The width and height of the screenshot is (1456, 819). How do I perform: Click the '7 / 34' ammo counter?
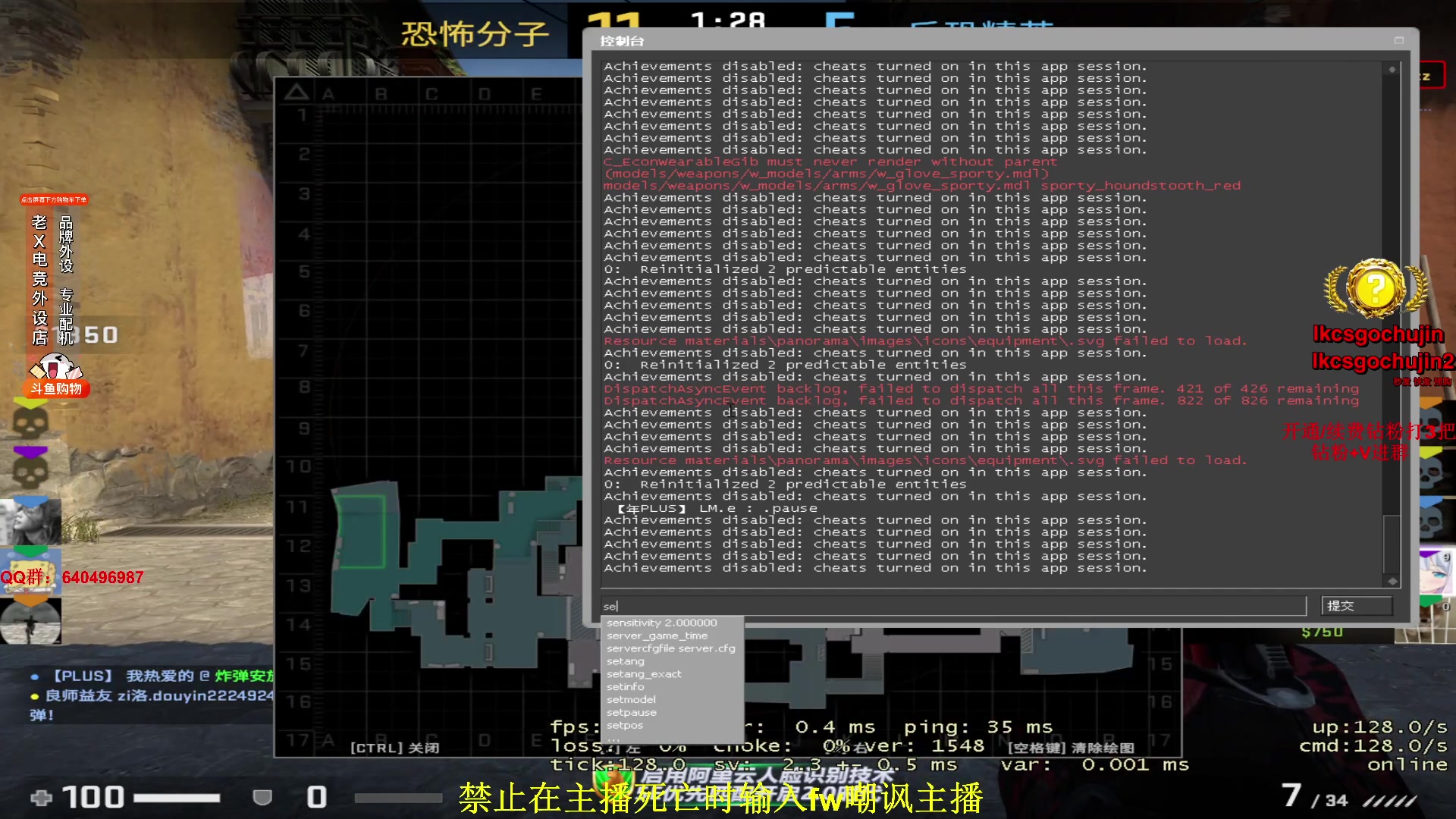[1315, 796]
